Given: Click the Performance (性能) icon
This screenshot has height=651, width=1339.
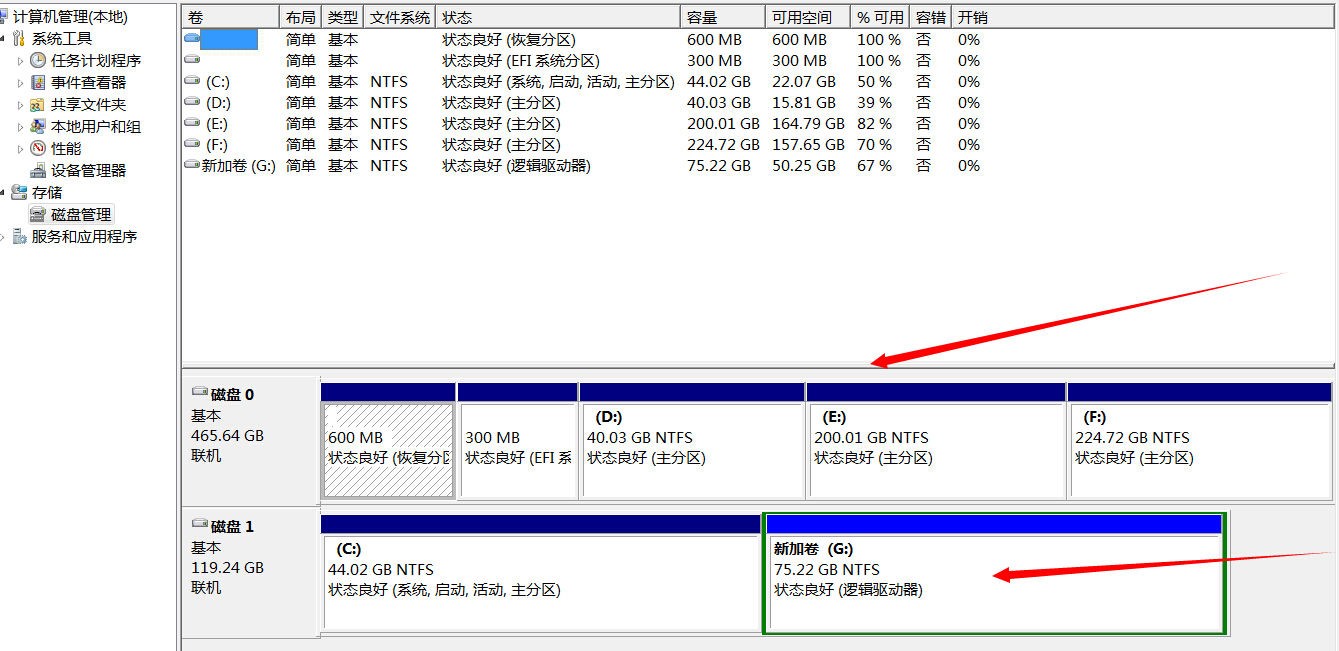Looking at the screenshot, I should pyautogui.click(x=38, y=149).
